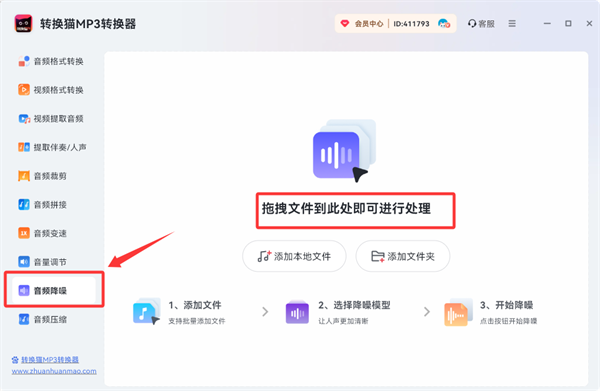Click the 音频变速 1X icon

24,233
